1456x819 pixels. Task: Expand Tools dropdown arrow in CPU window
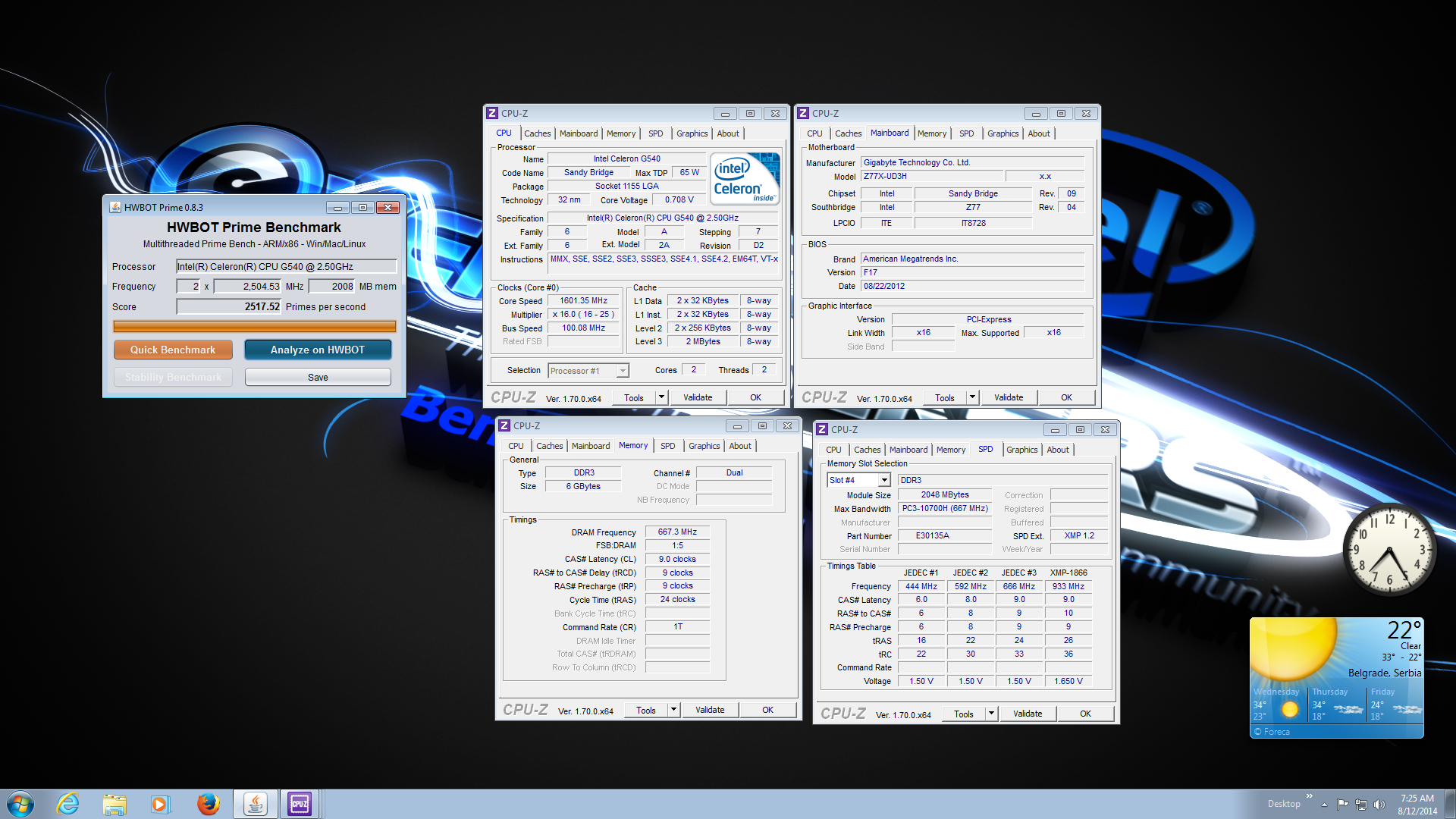tap(661, 397)
